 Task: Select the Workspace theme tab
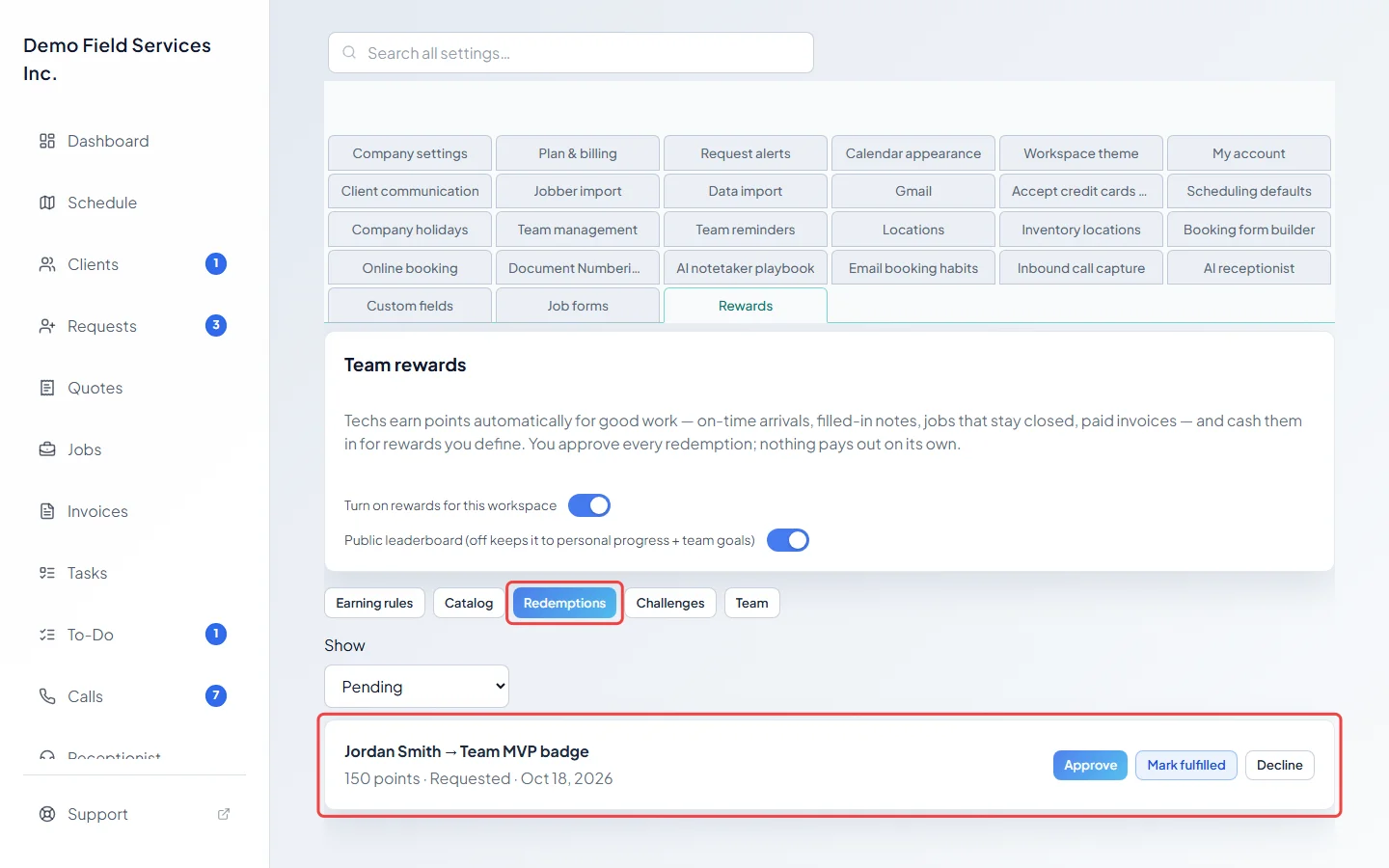pyautogui.click(x=1081, y=153)
